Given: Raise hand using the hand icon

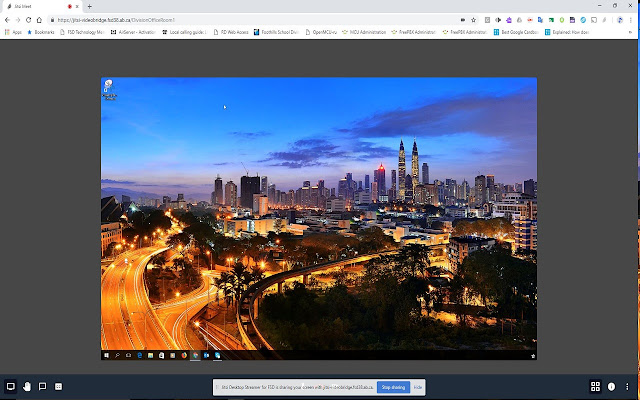Looking at the screenshot, I should click(x=27, y=386).
